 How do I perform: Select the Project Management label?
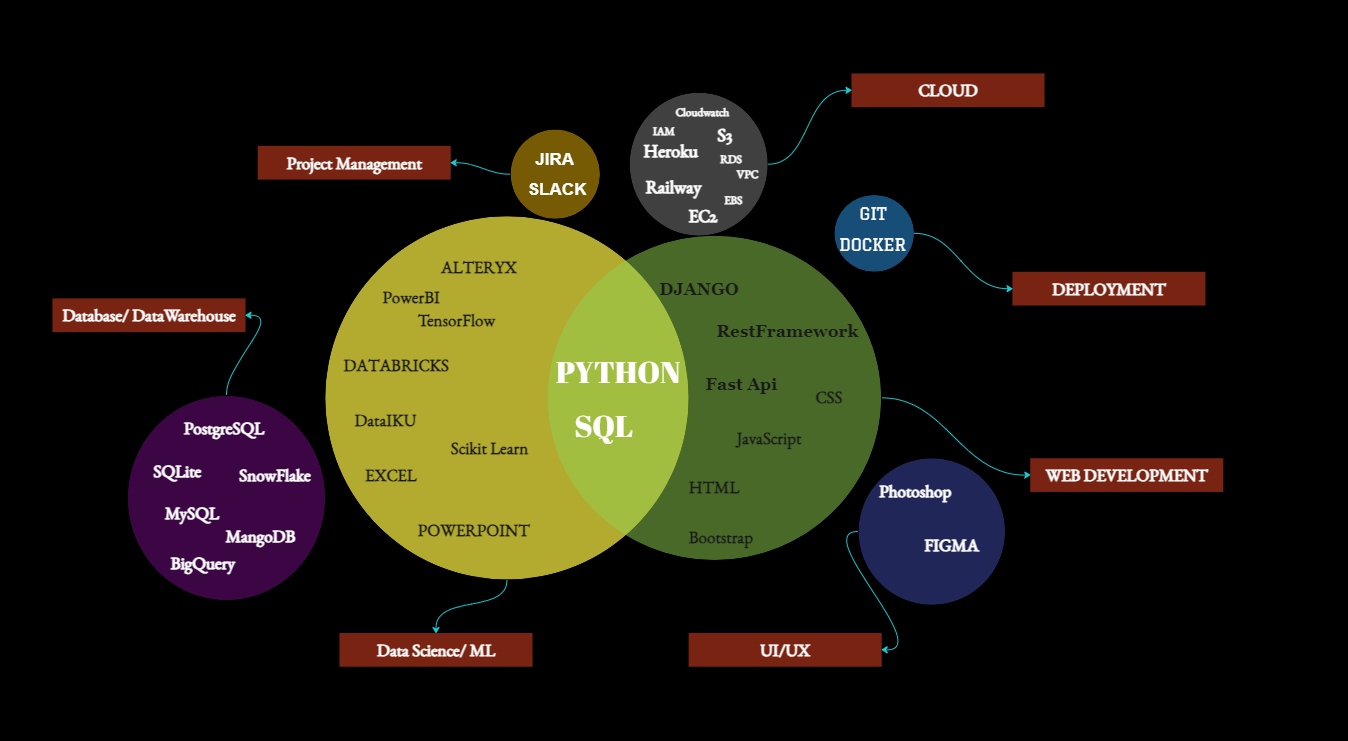coord(354,163)
